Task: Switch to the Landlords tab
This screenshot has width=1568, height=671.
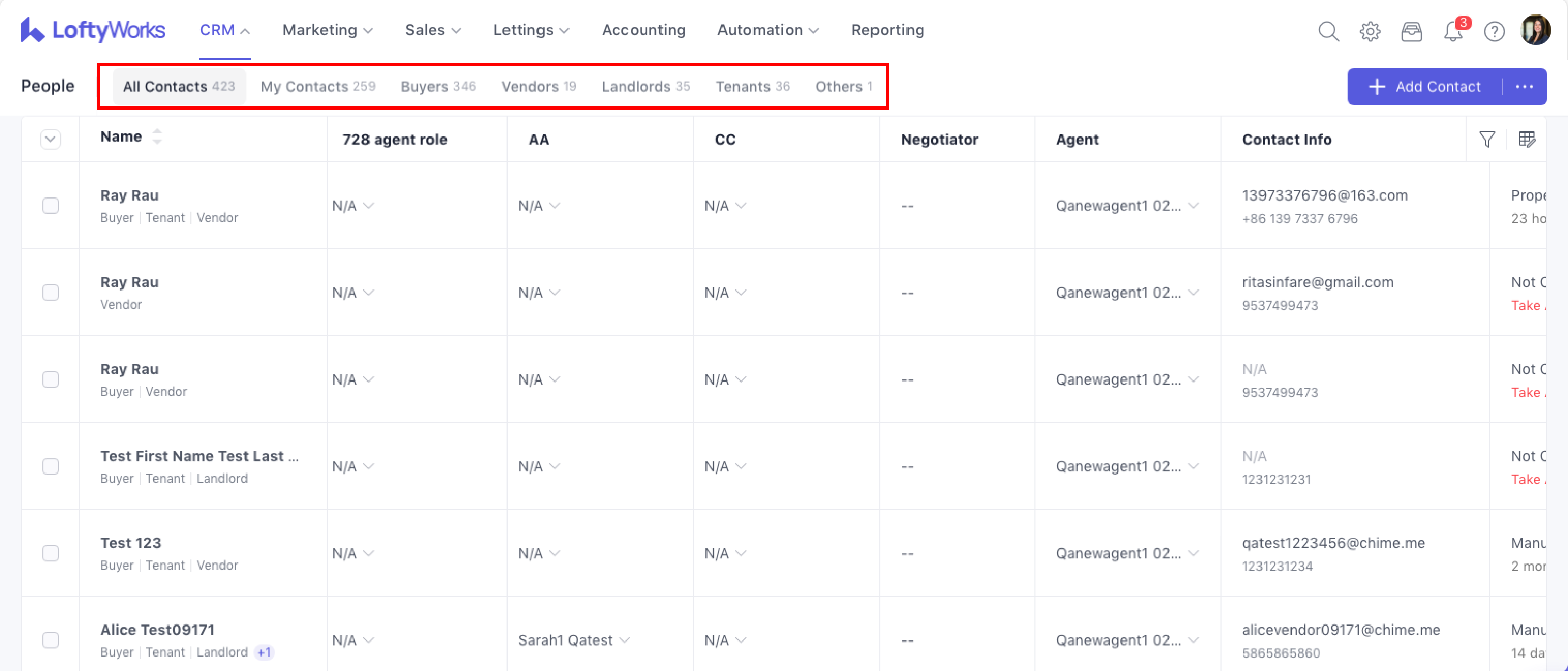Action: (645, 86)
